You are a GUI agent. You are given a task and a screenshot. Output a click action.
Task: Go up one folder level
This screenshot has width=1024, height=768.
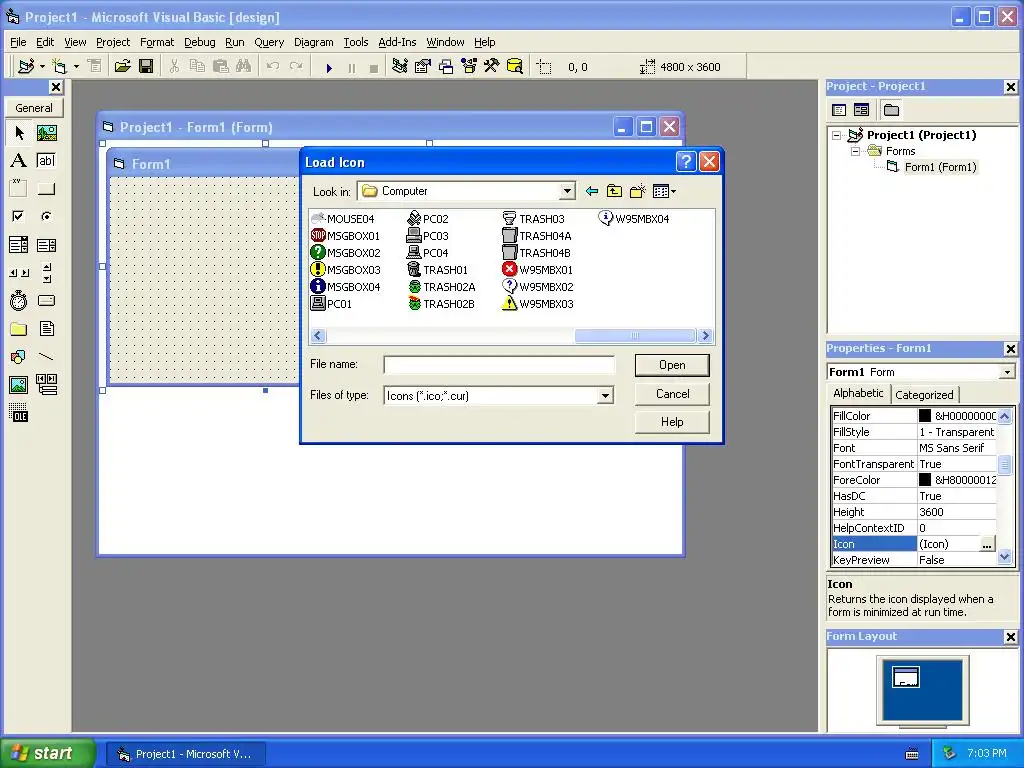pyautogui.click(x=614, y=191)
